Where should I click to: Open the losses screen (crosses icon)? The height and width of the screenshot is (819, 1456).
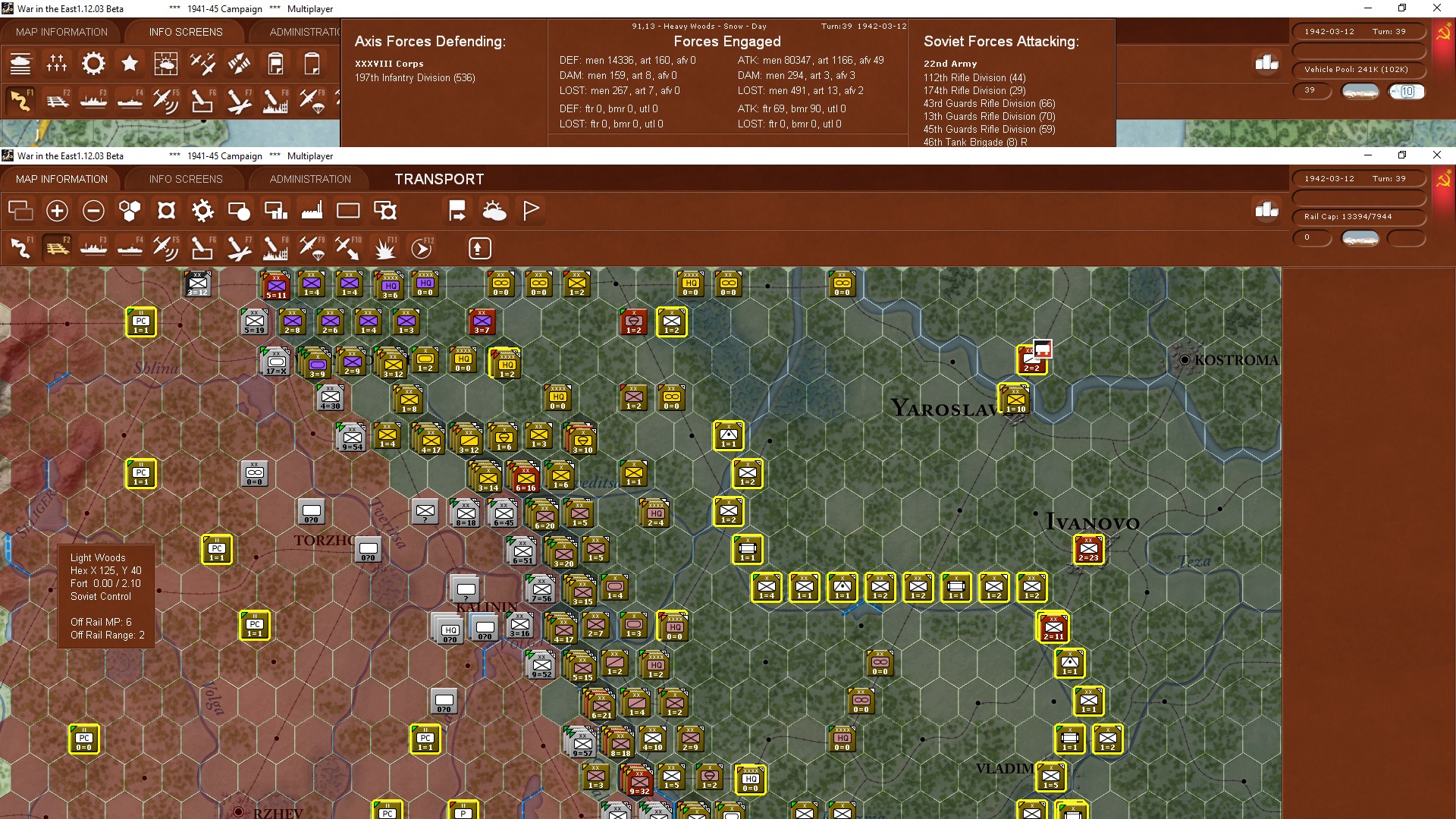(x=57, y=64)
